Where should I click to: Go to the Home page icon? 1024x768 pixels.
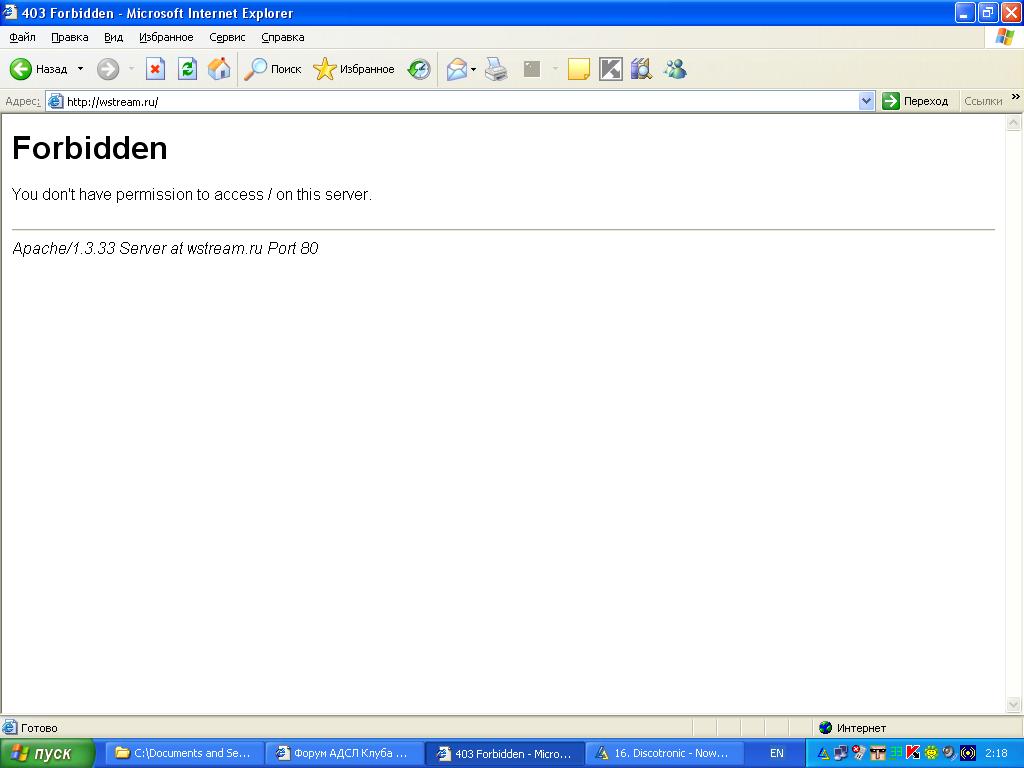click(219, 69)
